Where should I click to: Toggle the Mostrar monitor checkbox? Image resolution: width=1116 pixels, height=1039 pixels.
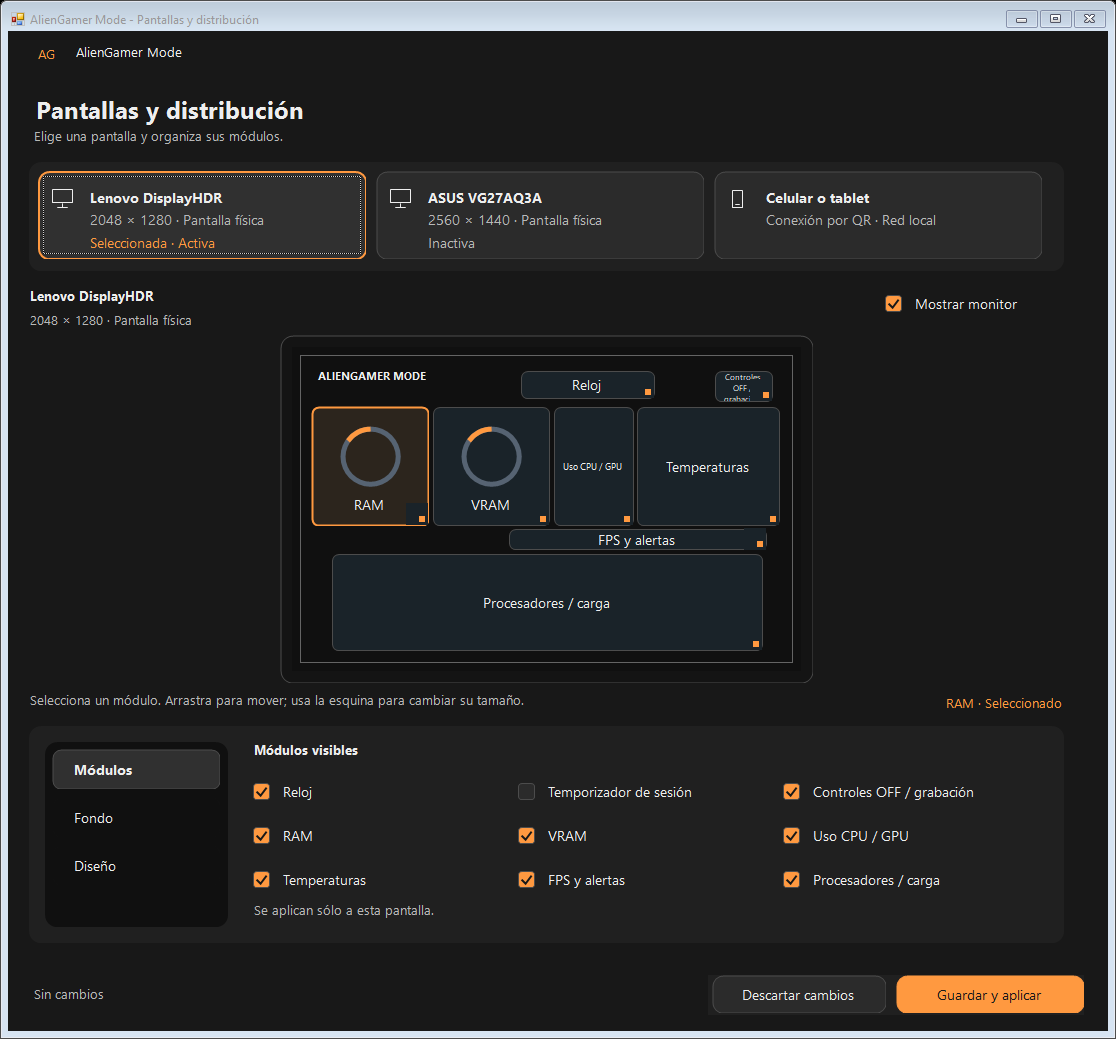coord(893,304)
